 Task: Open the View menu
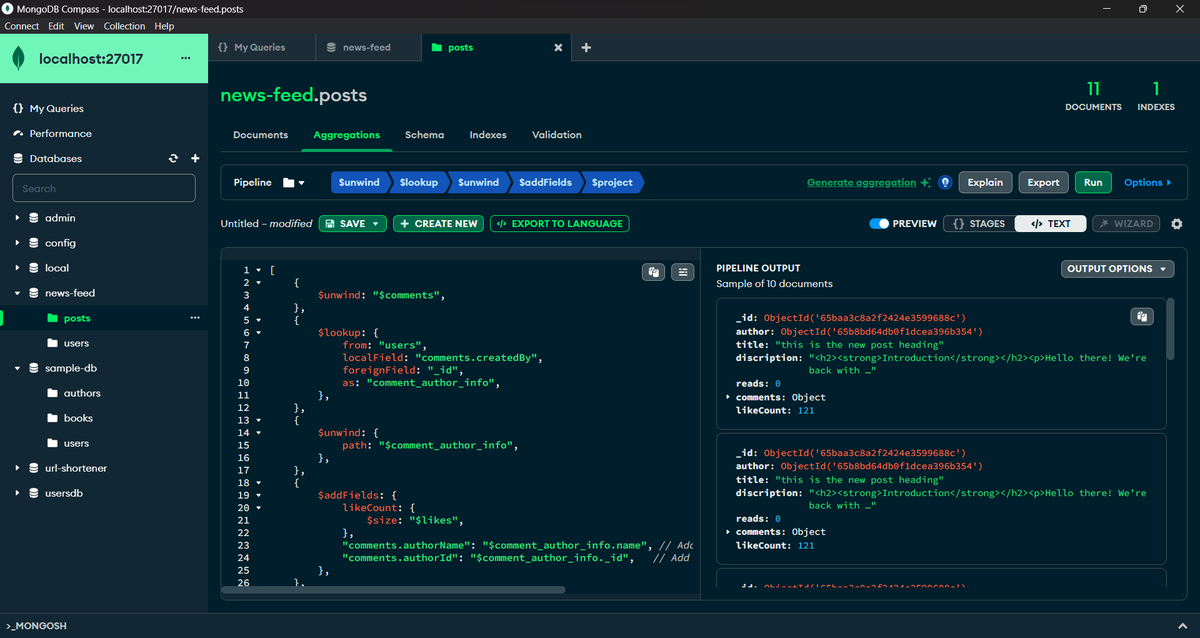point(84,26)
